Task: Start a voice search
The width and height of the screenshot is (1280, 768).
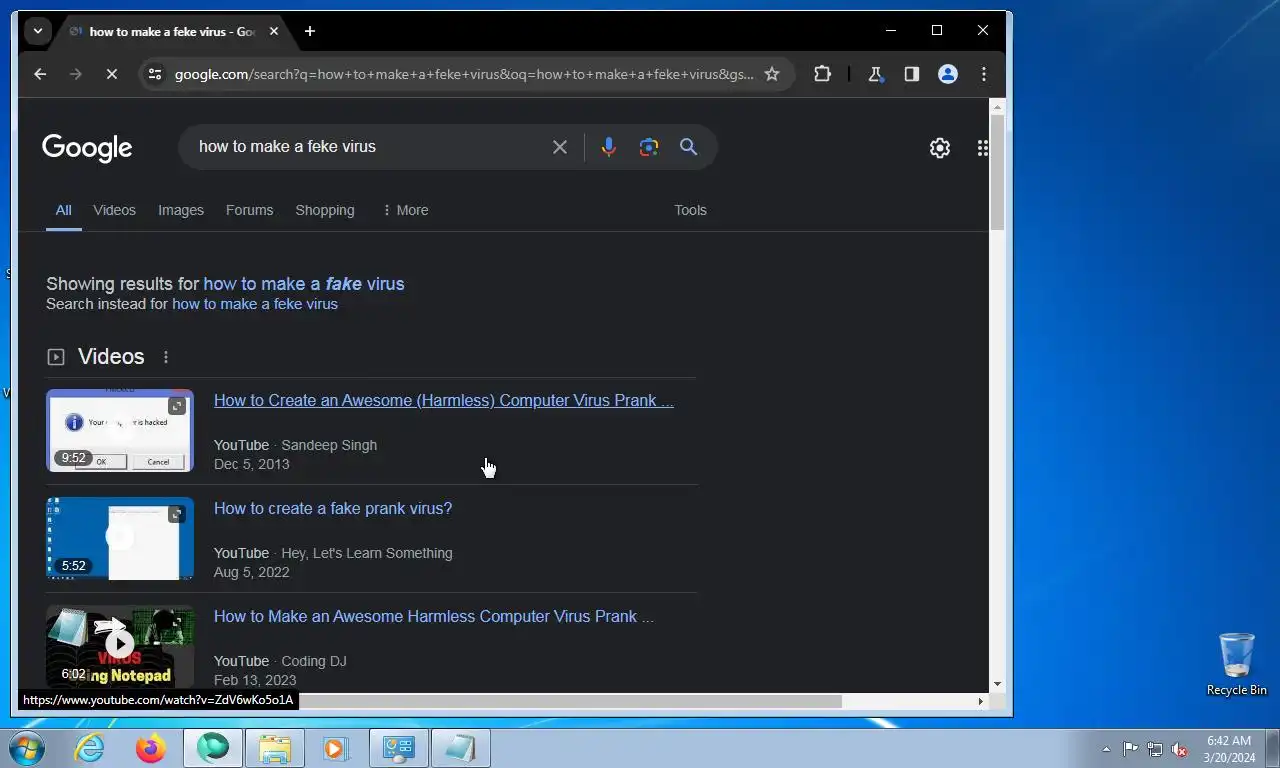Action: click(609, 147)
